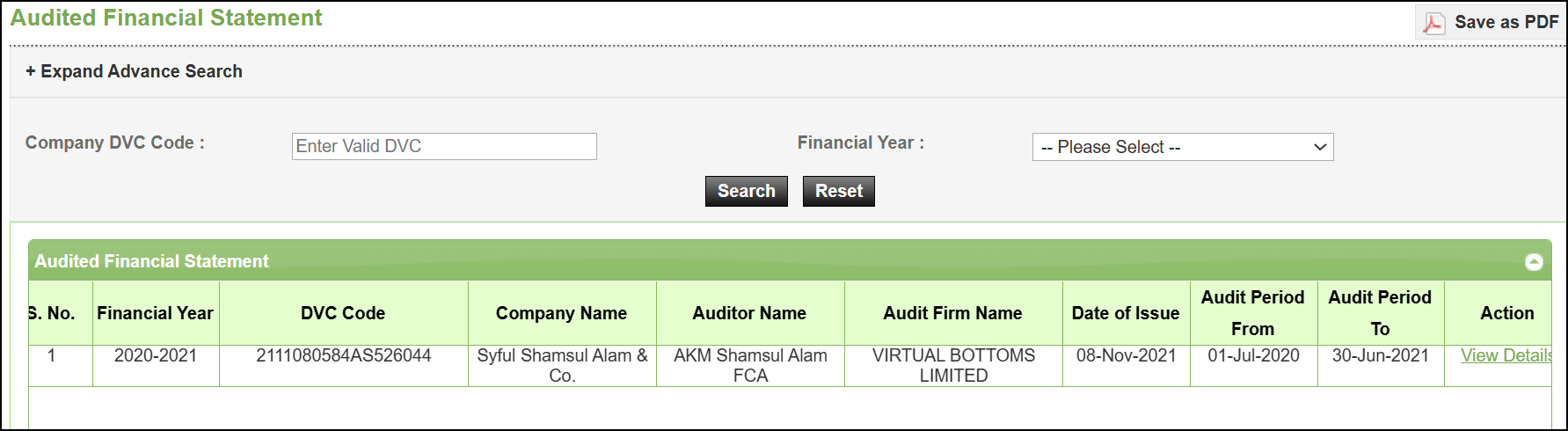The image size is (1568, 431).
Task: Collapse the Audited Financial Statement panel
Action: (x=1534, y=262)
